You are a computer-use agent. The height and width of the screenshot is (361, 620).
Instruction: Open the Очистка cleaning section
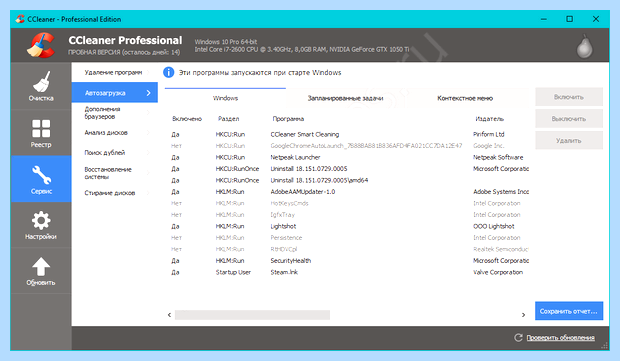tap(41, 86)
